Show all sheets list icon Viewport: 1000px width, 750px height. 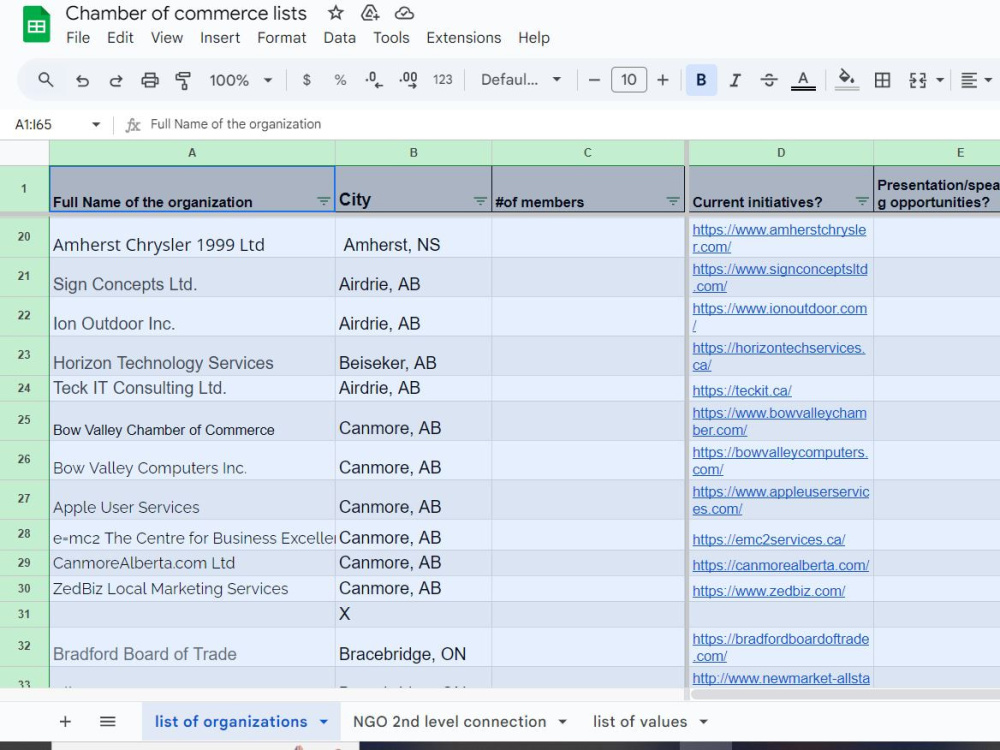pos(108,721)
